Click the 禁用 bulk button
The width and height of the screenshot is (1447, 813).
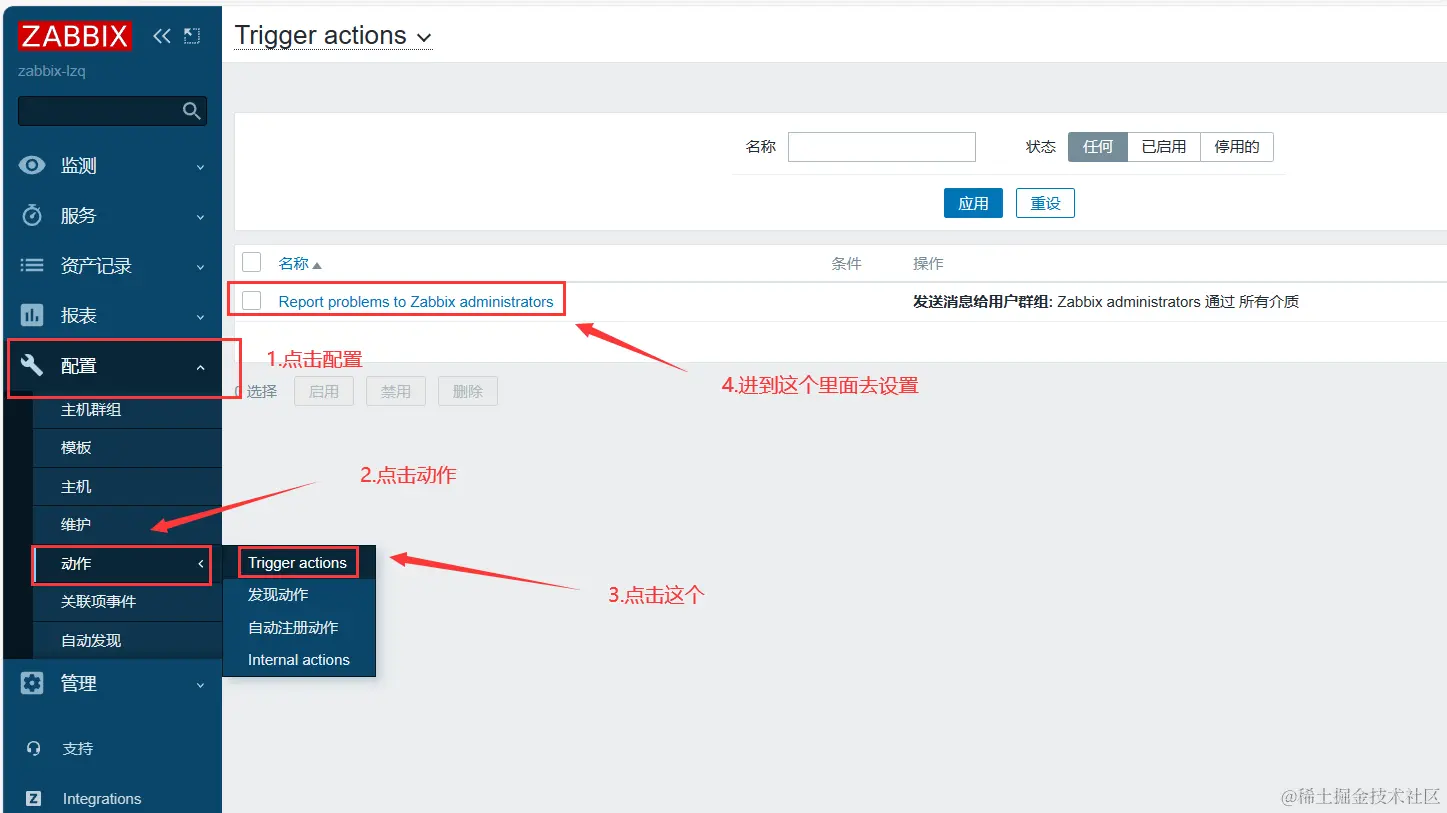tap(396, 391)
